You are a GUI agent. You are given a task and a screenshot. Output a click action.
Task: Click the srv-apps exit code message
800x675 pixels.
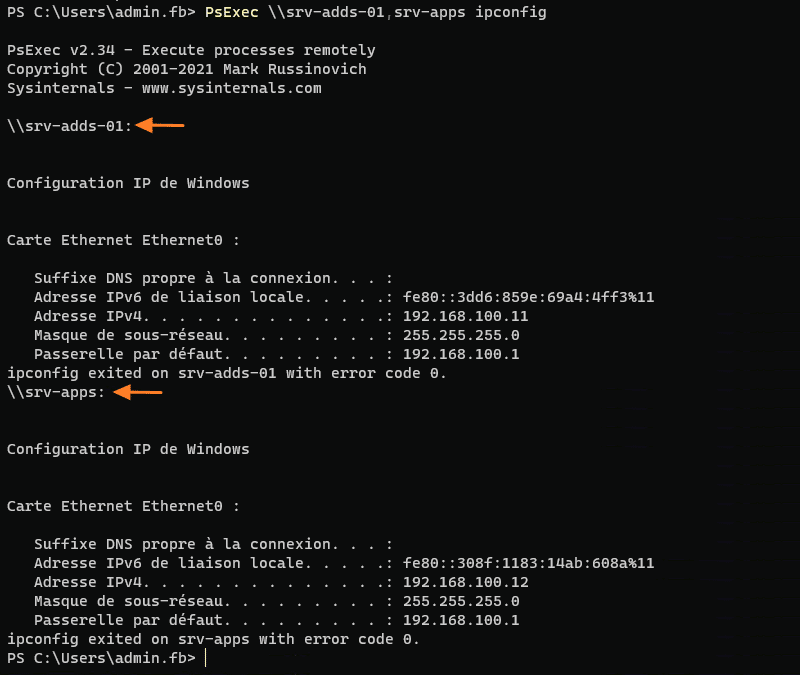click(213, 639)
